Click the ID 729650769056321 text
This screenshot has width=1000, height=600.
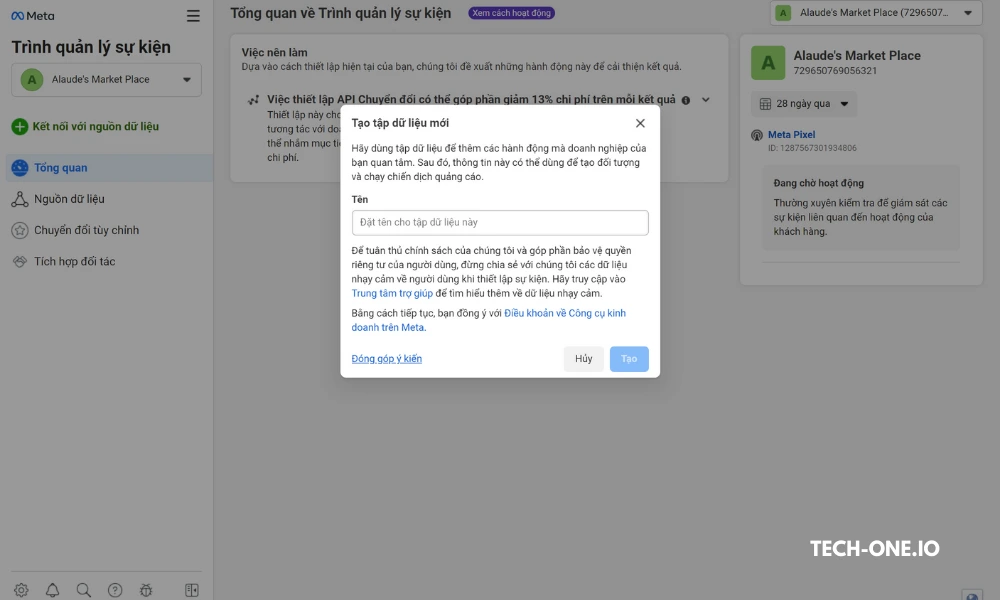coord(835,71)
